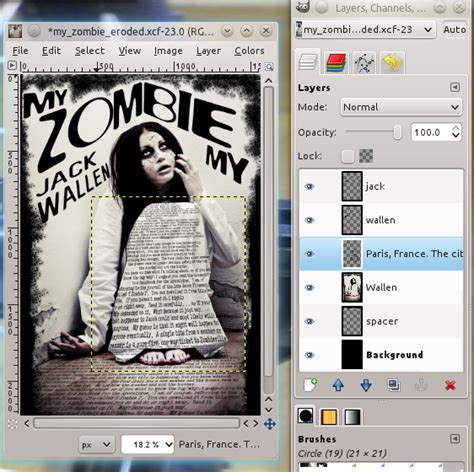Viewport: 474px width, 472px height.
Task: Select the spacer layer name
Action: coord(382,321)
